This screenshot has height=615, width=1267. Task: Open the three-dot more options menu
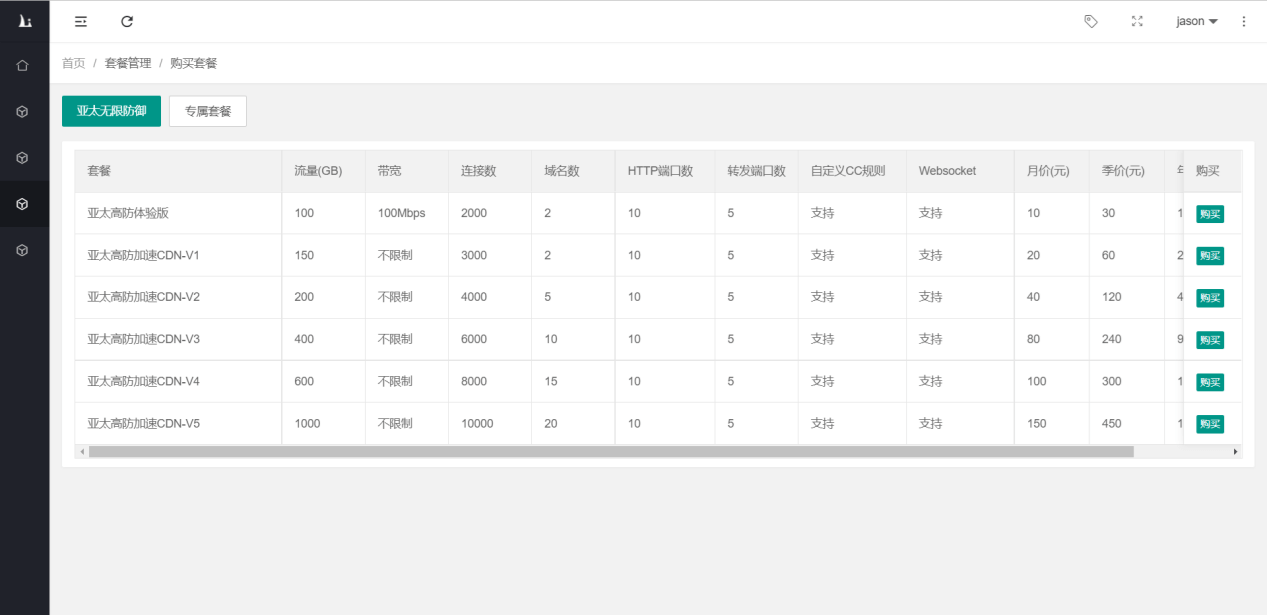(x=1244, y=21)
